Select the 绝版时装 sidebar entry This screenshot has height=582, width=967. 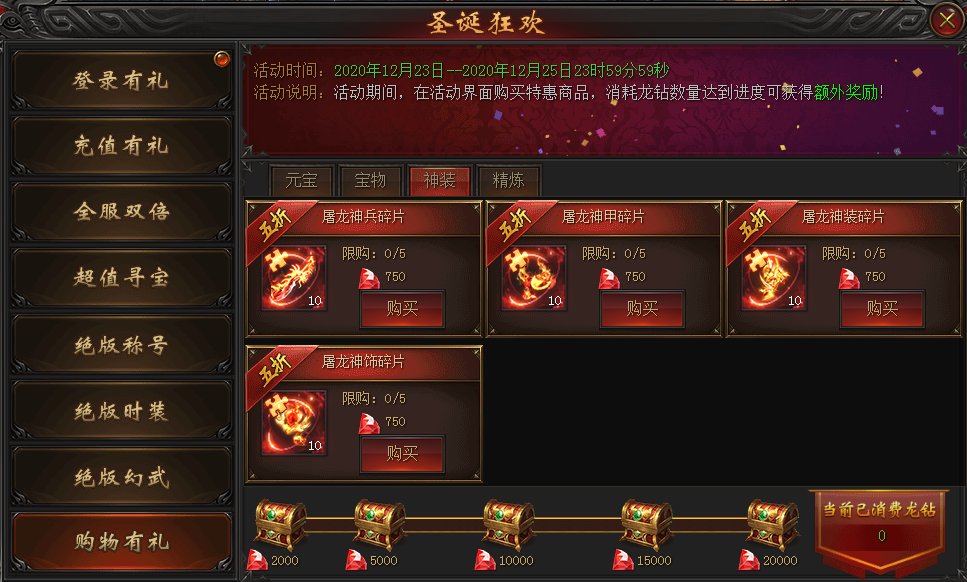[x=121, y=411]
